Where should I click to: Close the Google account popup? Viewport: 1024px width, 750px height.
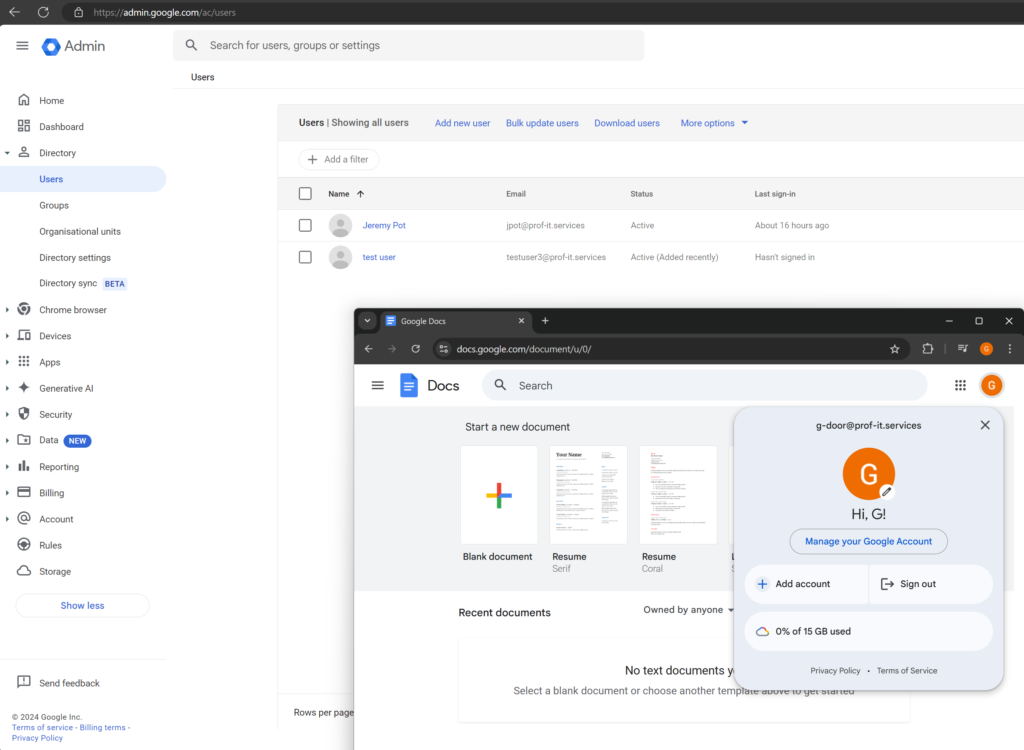pos(985,425)
